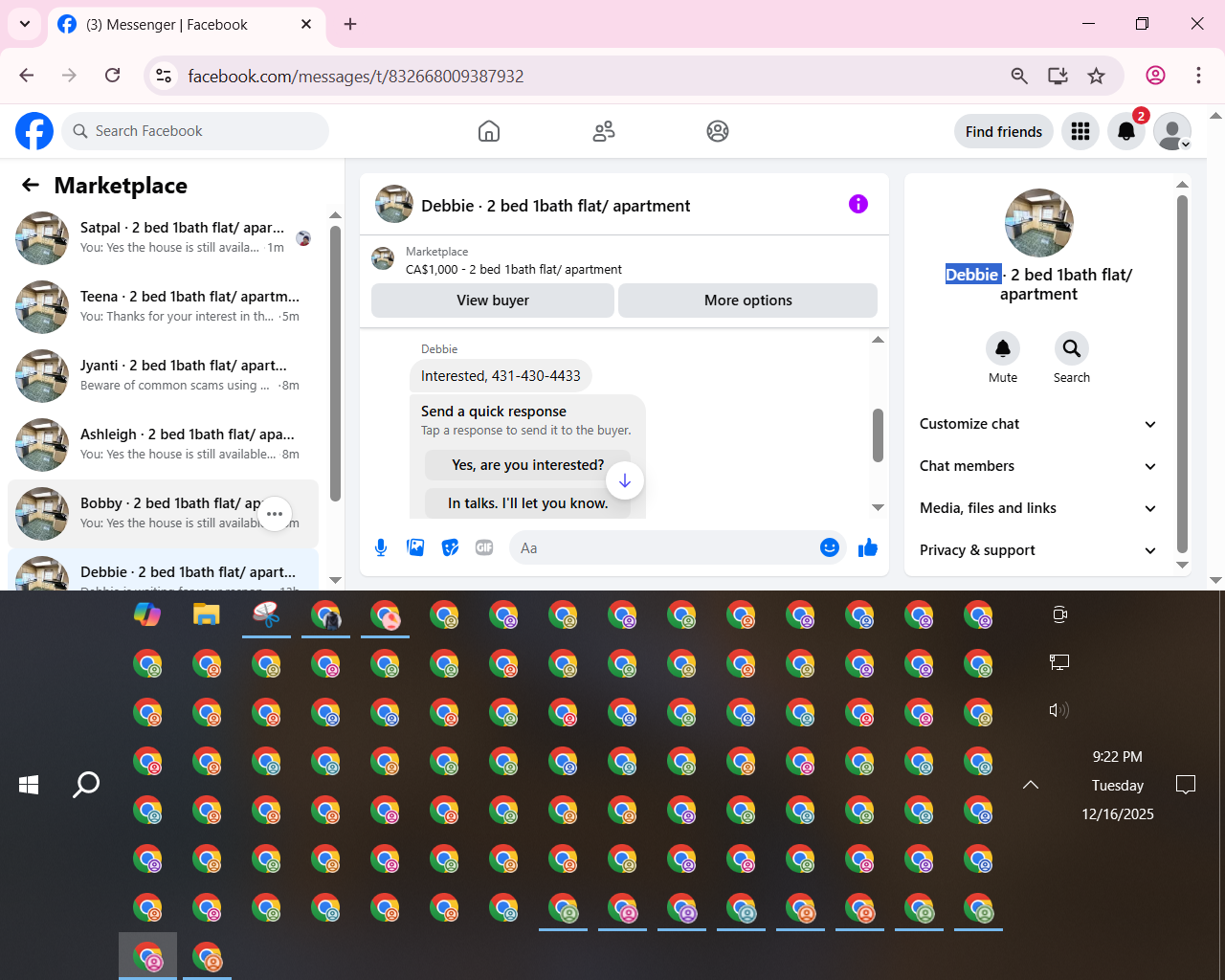Screen dimensions: 1225x980
Task: Open the tab search dropdown arrow
Action: pos(25,24)
